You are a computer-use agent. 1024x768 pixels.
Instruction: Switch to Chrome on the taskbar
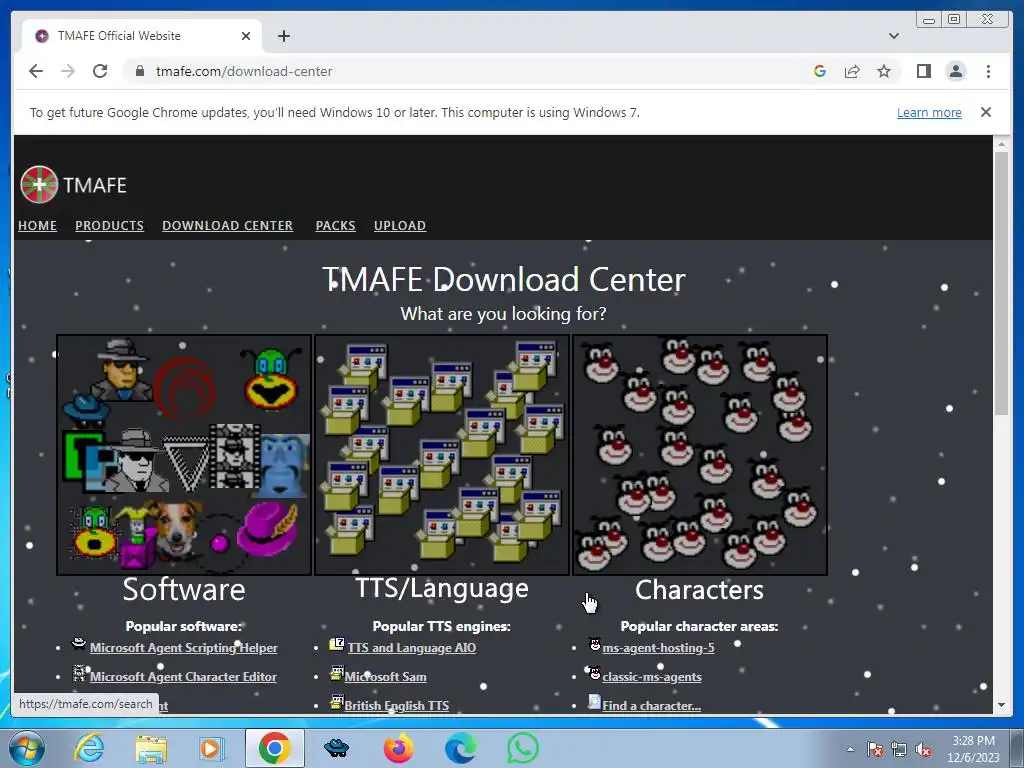[x=275, y=748]
